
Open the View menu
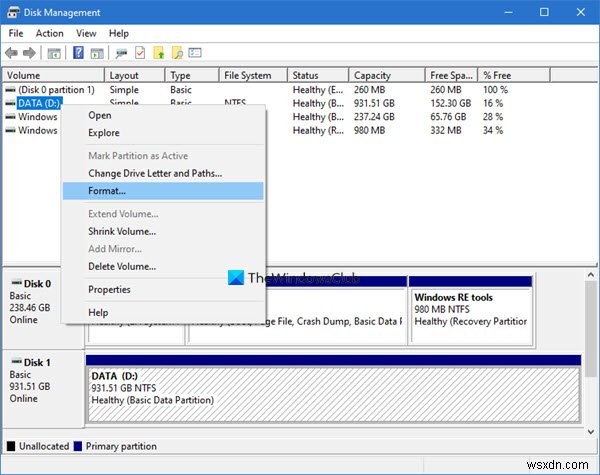[86, 33]
